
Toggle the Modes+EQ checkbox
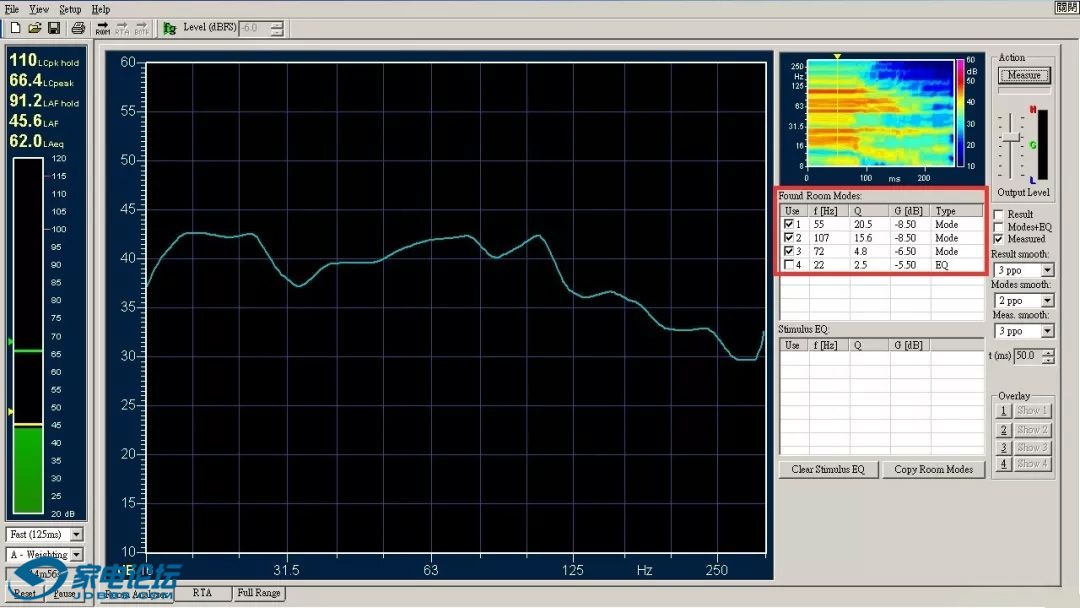(x=998, y=227)
